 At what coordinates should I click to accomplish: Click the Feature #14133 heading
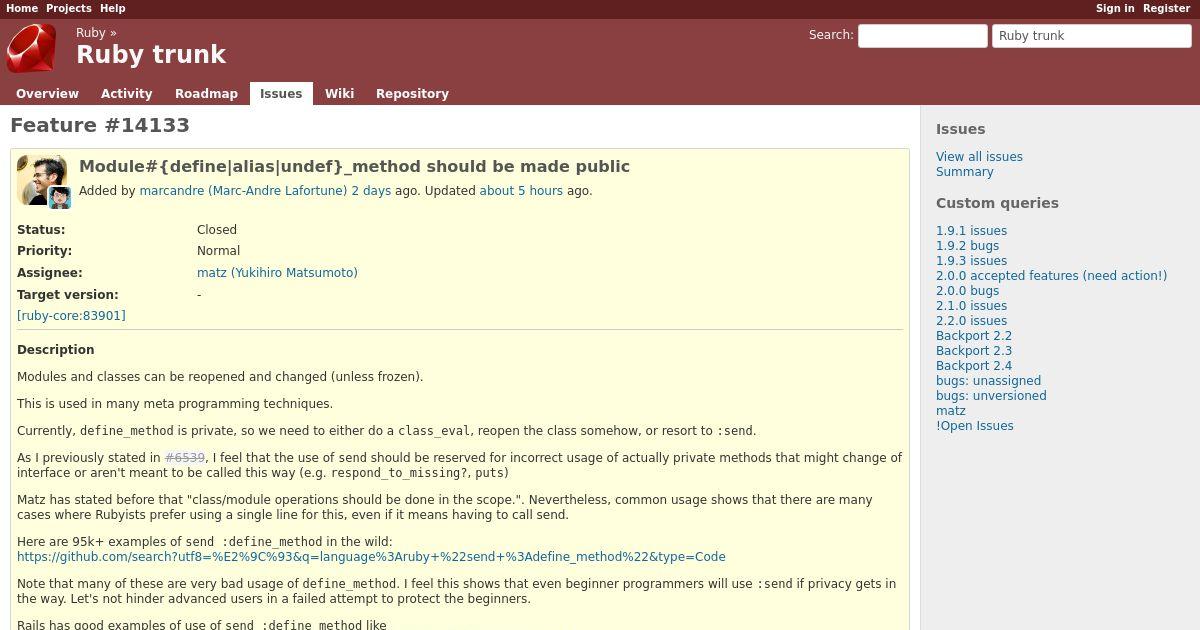pyautogui.click(x=100, y=125)
